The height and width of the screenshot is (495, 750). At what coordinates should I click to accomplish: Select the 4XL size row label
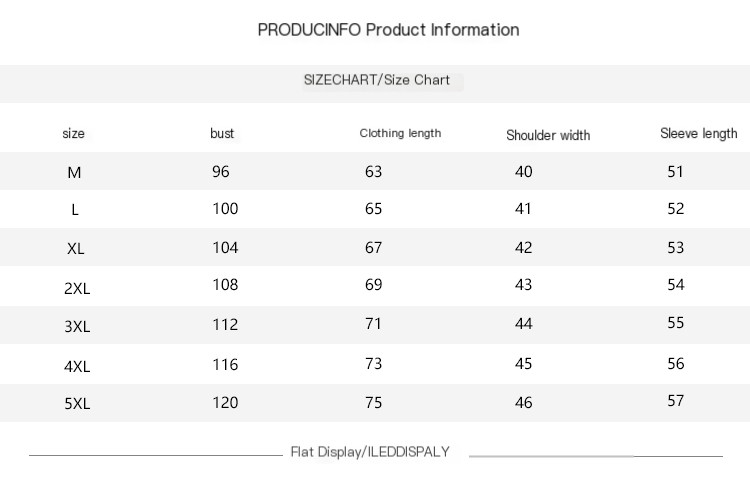tap(77, 367)
